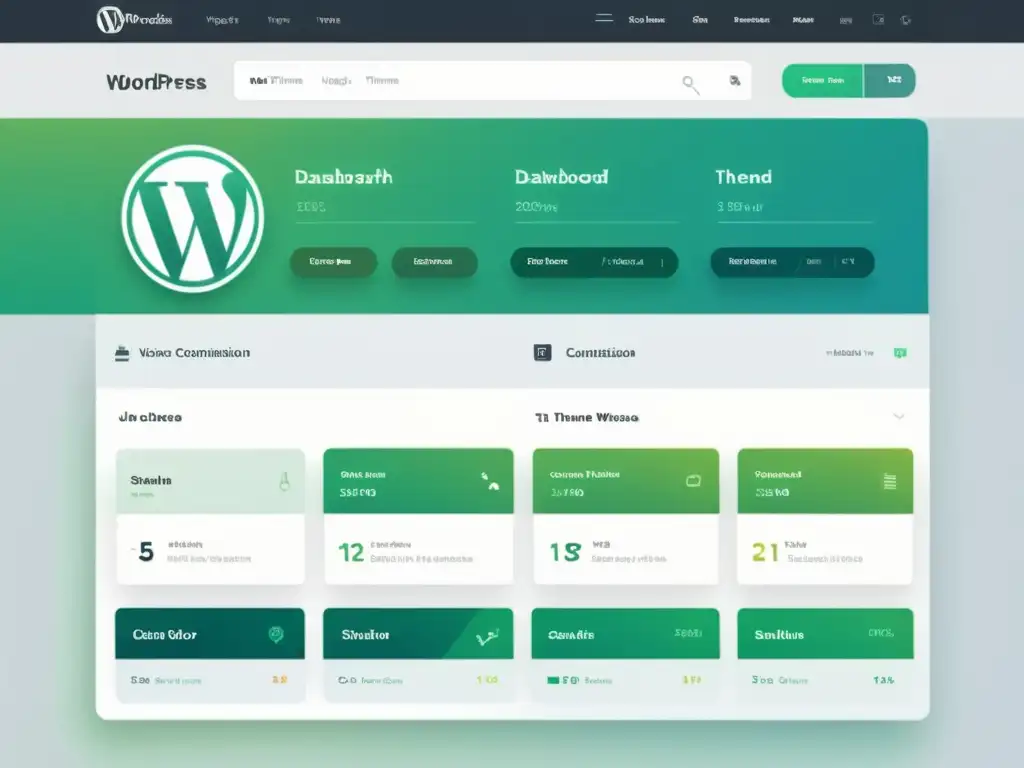
Task: Click the dark 'Fno foors' pill under Dawbood
Action: (x=594, y=262)
